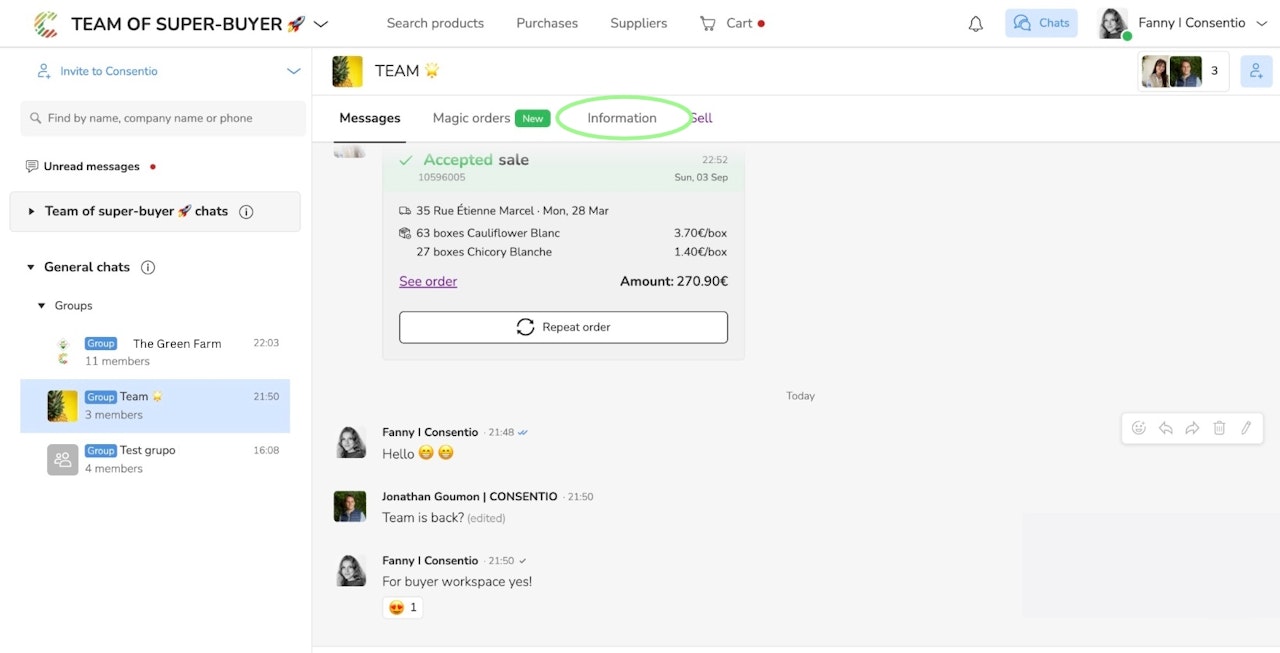Open Fanny I Consentio account dropdown arrow
Screen dimensions: 1280x653
pos(1261,23)
